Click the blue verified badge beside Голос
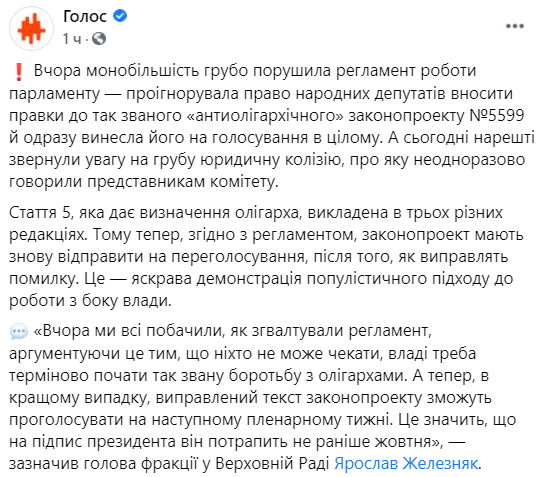543x477 pixels. 120,16
